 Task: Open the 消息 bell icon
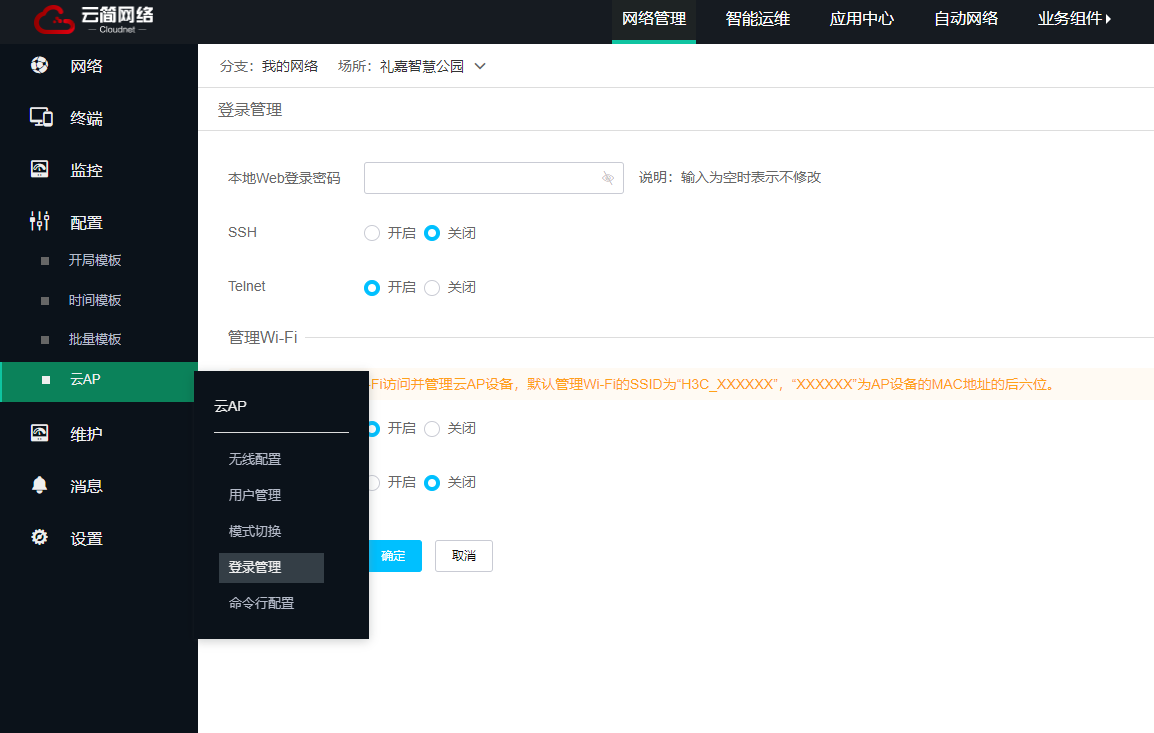click(40, 485)
